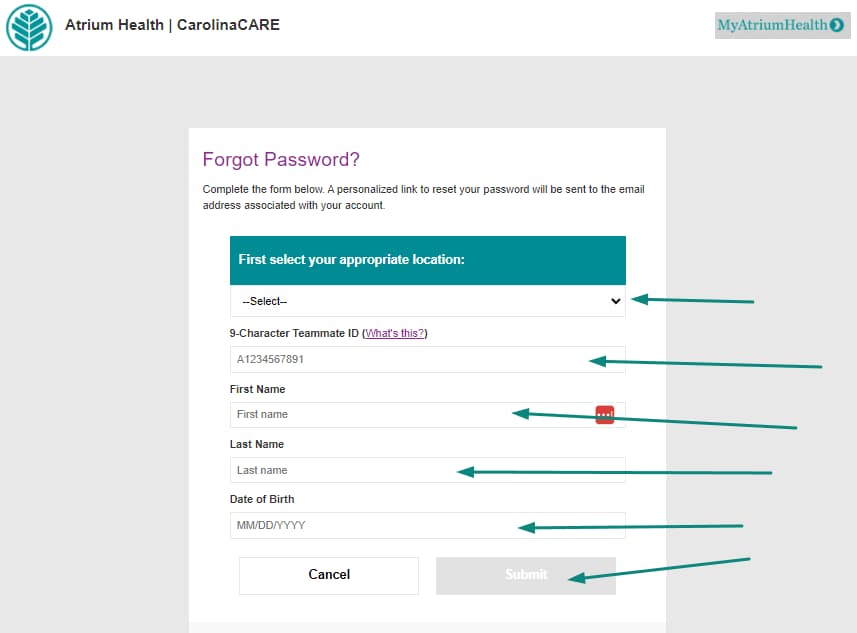
Task: Open the --Select-- location dropdown
Action: coord(427,301)
